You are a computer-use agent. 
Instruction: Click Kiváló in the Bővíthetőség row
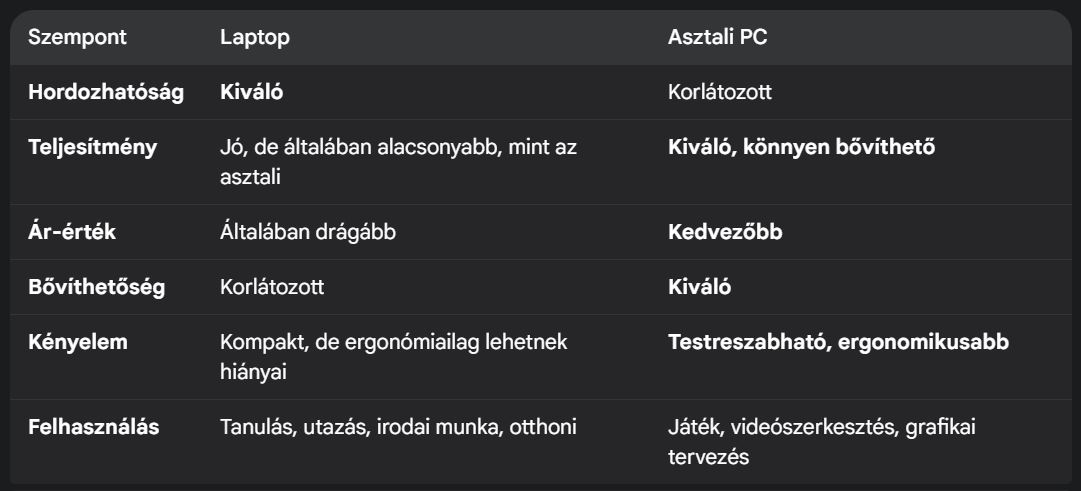click(x=699, y=287)
